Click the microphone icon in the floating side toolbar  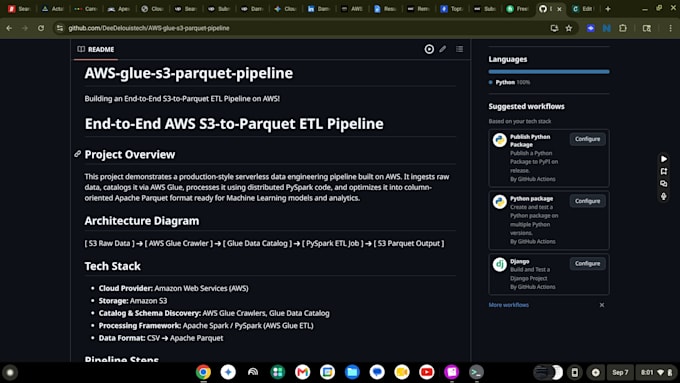(x=664, y=196)
